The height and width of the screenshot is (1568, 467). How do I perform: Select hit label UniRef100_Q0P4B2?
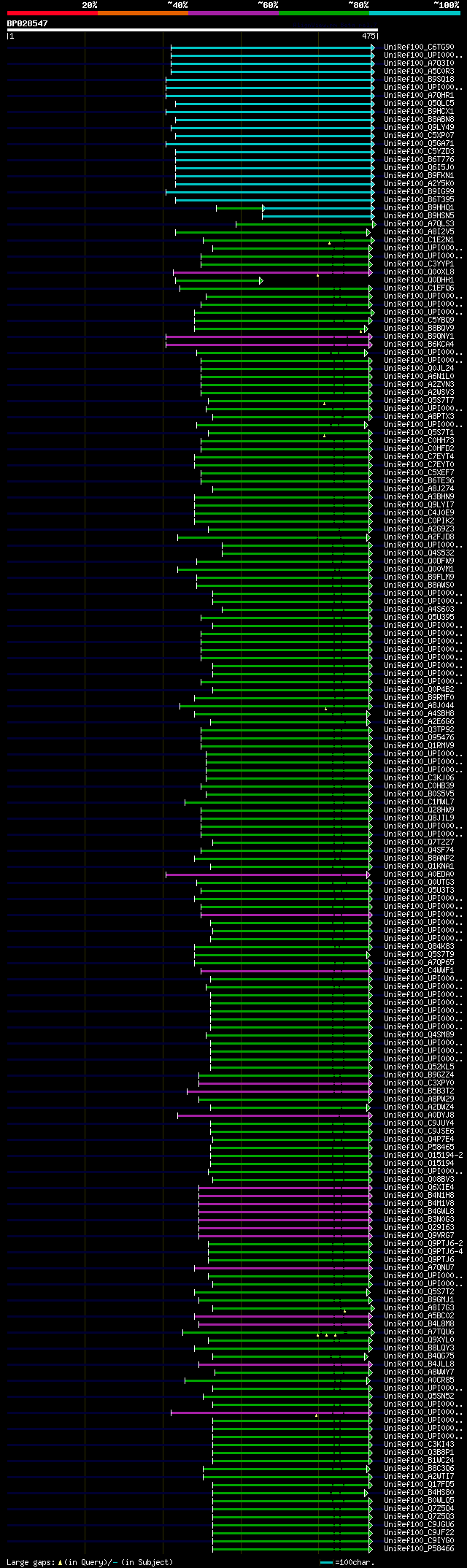tap(419, 690)
